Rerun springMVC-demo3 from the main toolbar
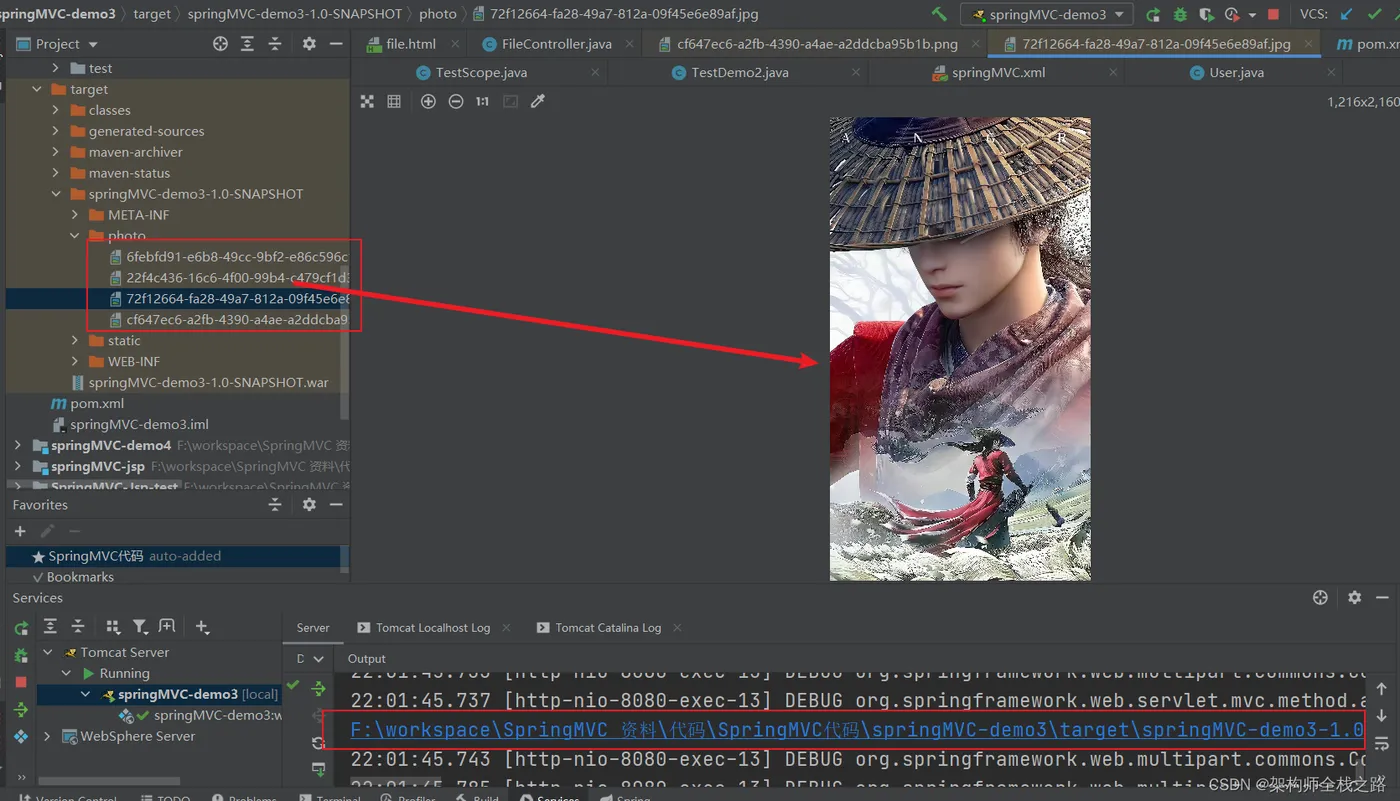 (1153, 14)
